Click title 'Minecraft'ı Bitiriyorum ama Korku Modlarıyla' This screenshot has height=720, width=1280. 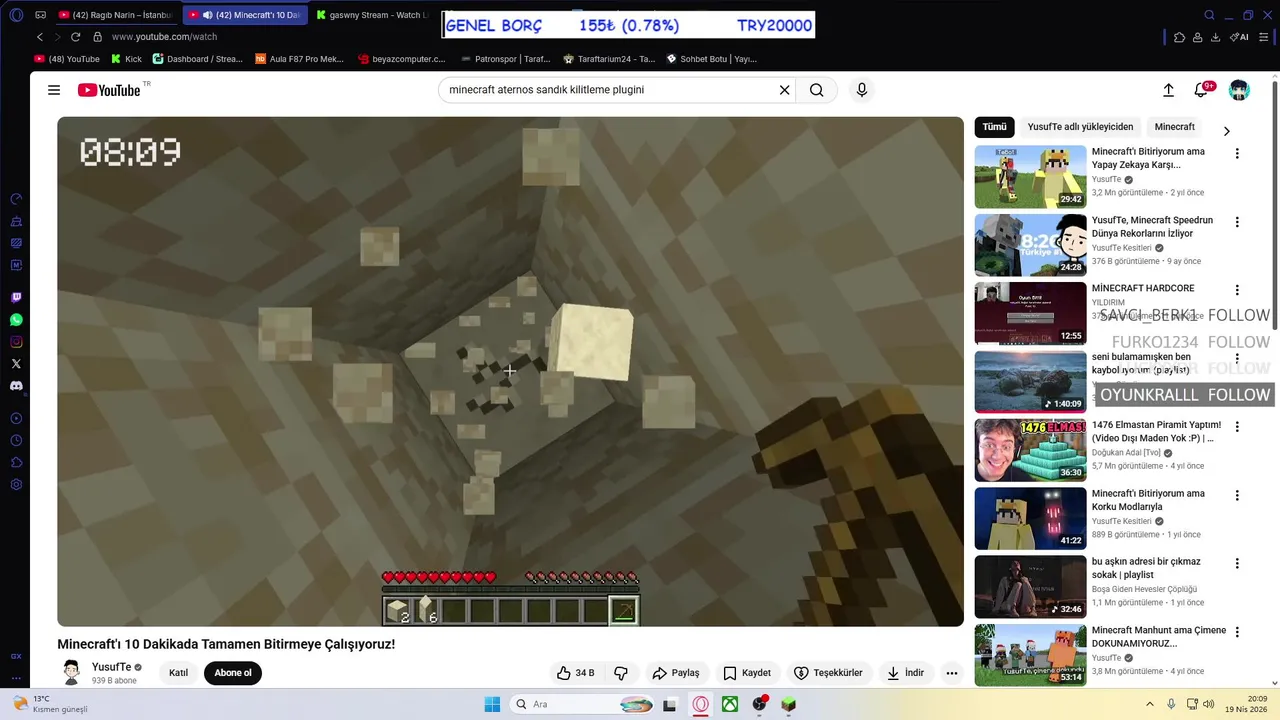[x=1148, y=500]
